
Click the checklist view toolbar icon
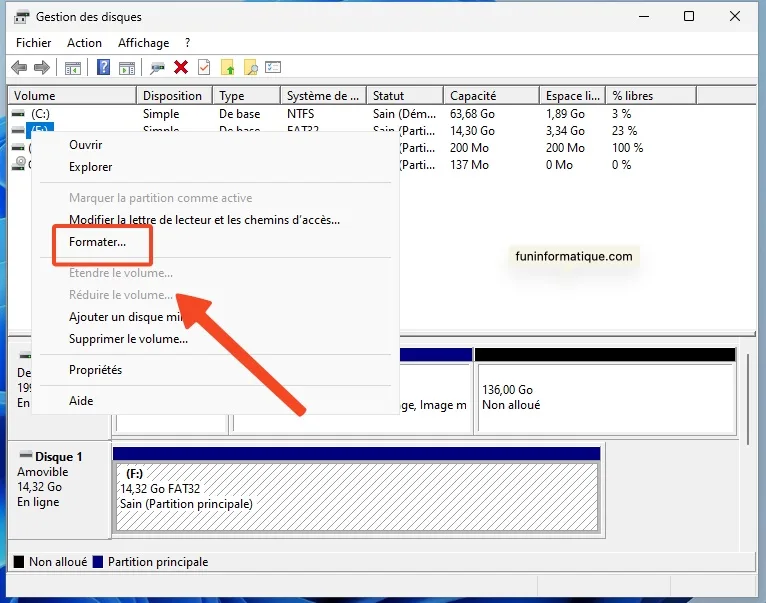pos(273,67)
